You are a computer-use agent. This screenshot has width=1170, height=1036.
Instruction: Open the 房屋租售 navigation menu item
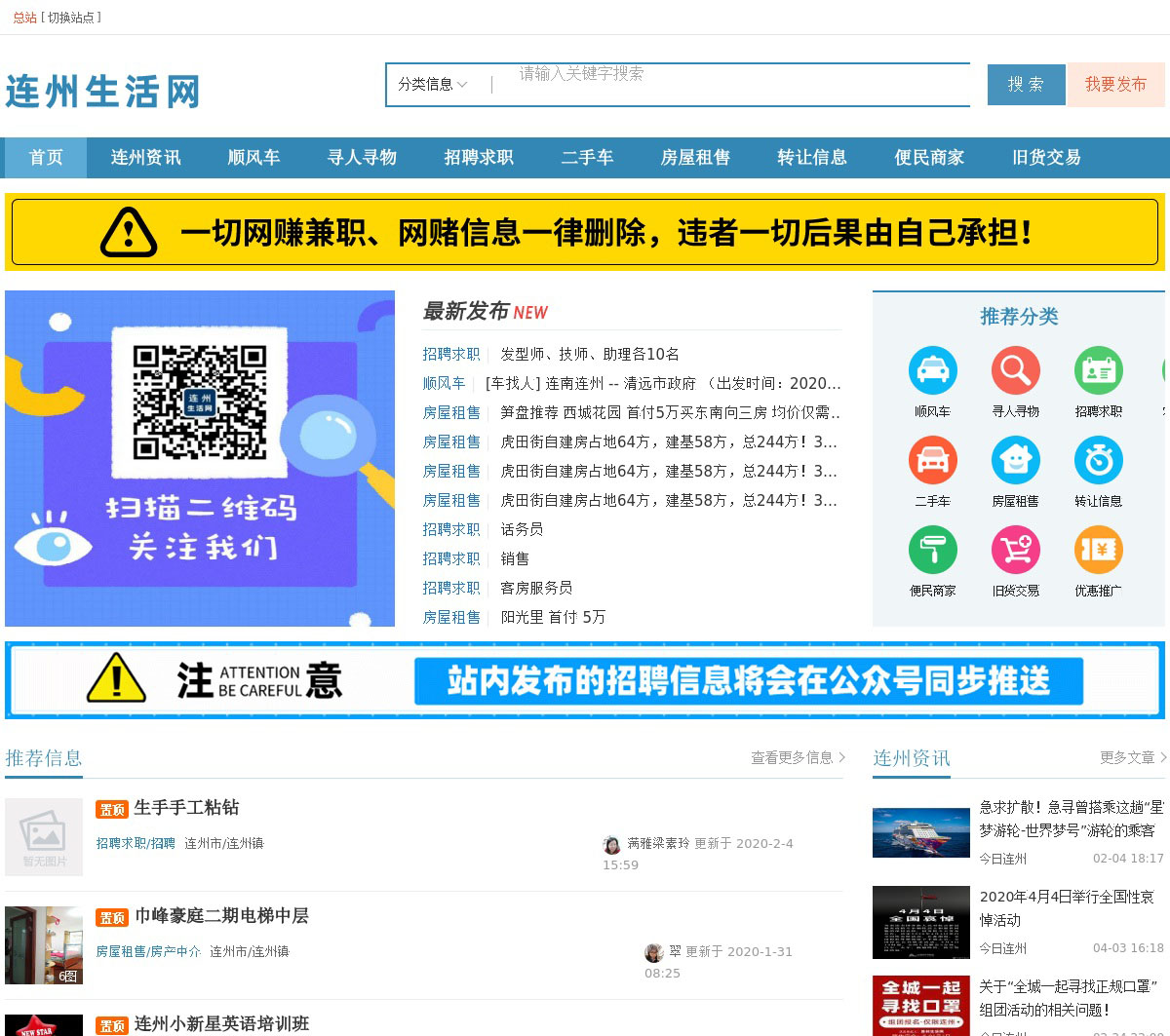(x=695, y=158)
